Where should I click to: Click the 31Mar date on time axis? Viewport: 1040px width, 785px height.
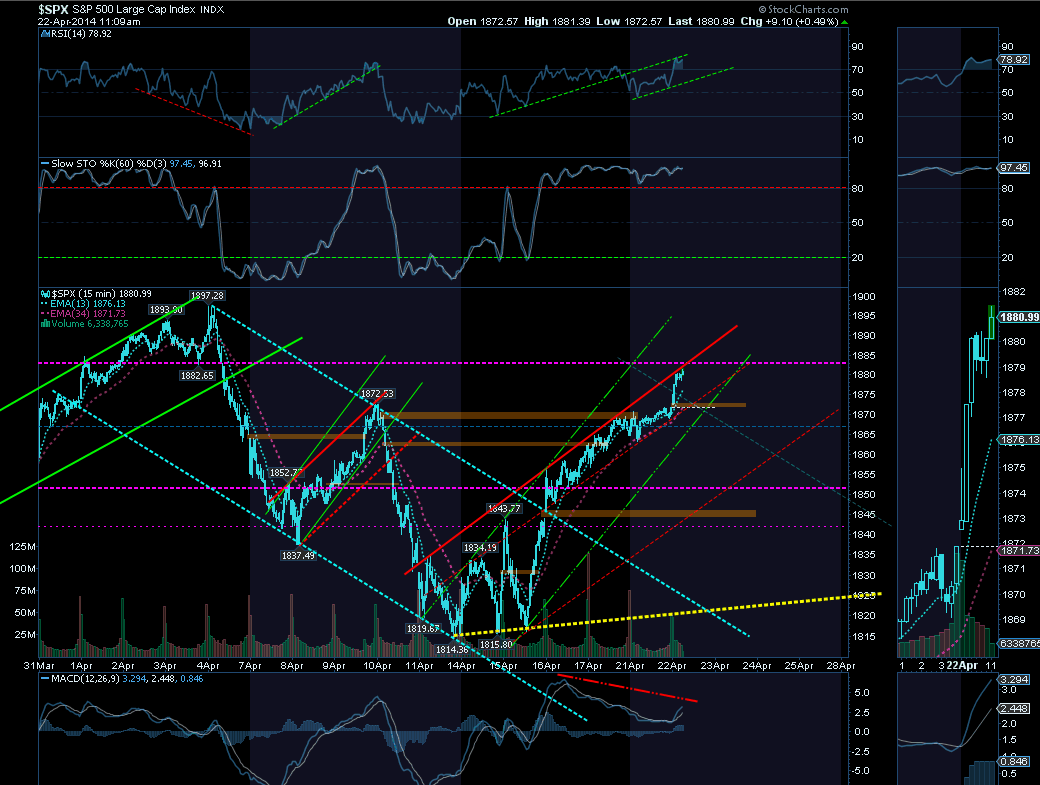tap(39, 666)
